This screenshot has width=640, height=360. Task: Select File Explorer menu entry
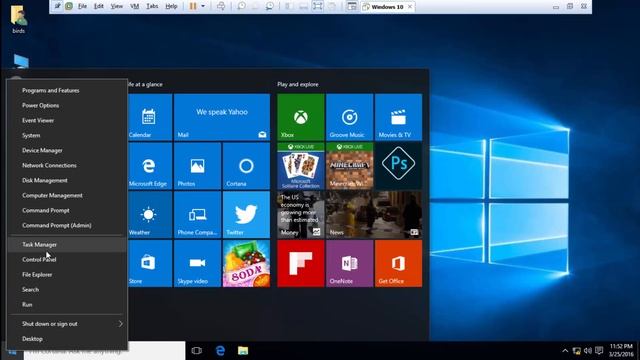click(67, 275)
